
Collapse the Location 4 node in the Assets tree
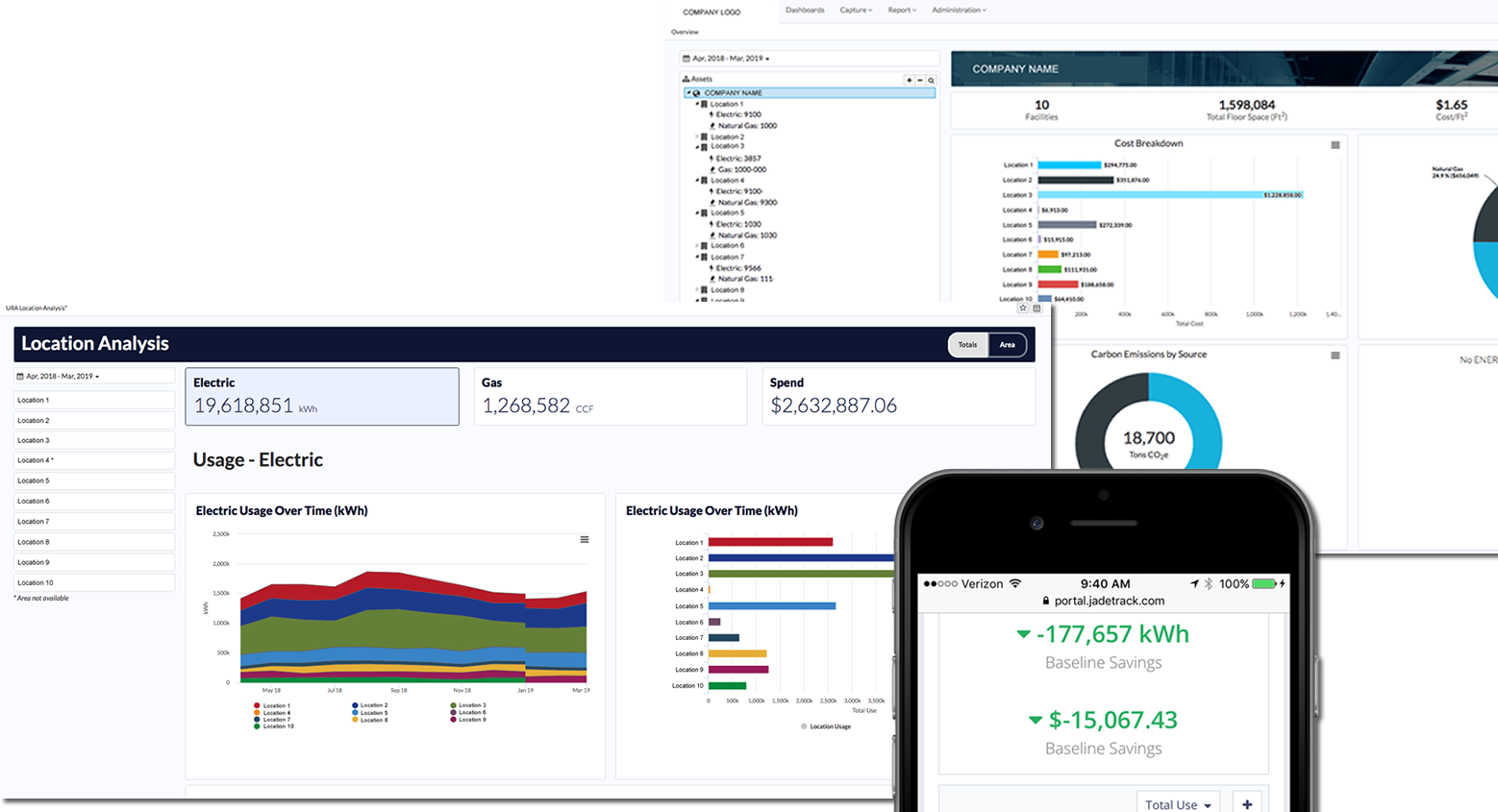(x=697, y=181)
